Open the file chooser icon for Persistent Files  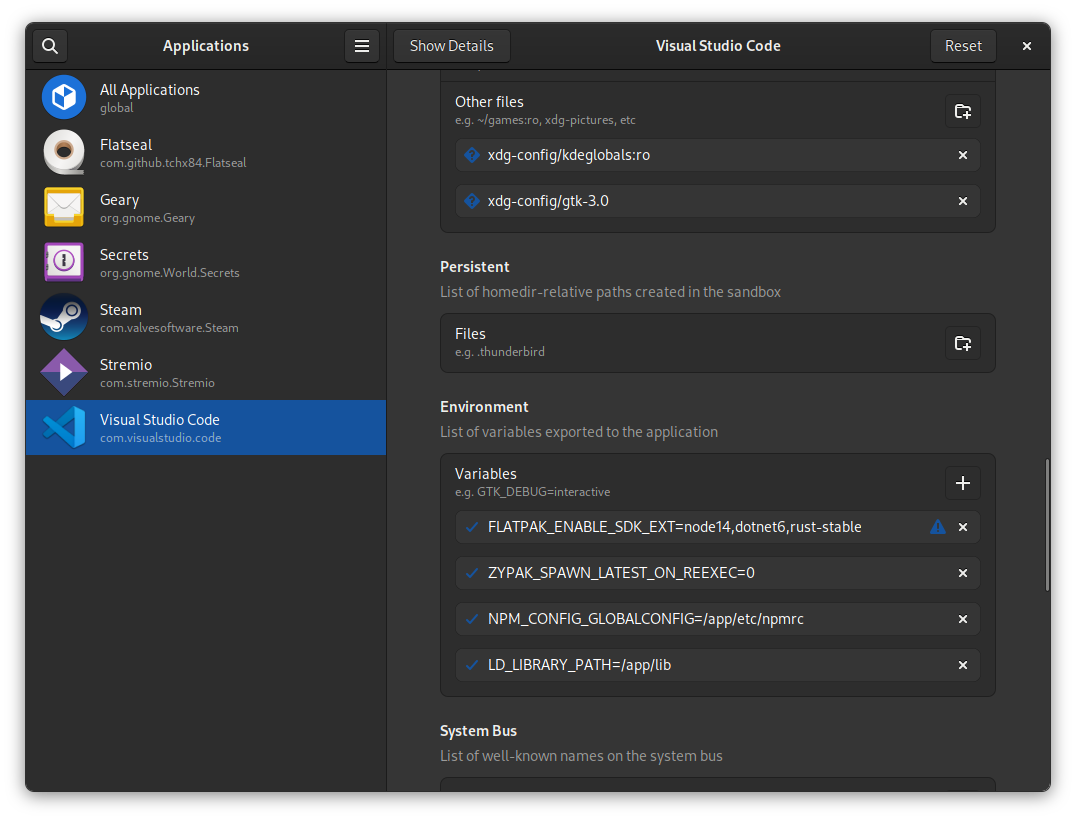(x=962, y=342)
